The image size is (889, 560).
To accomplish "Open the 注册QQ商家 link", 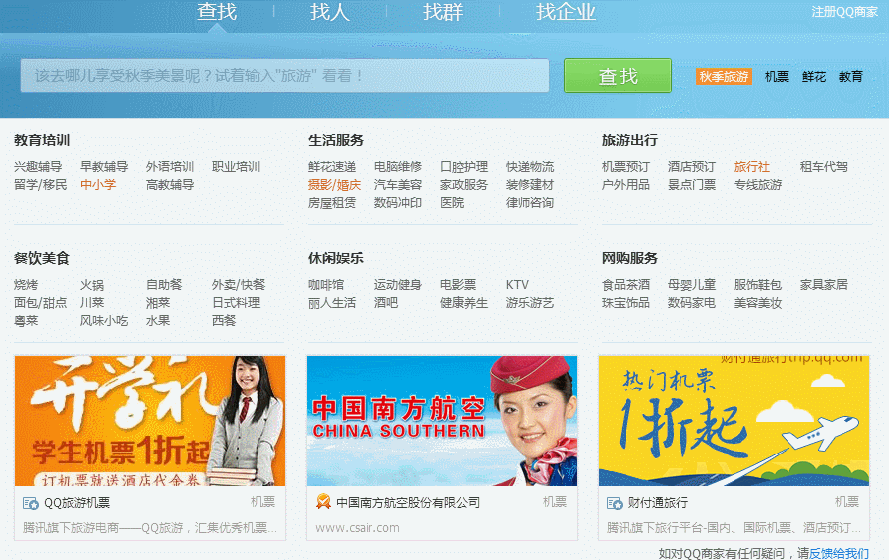I will pos(844,12).
